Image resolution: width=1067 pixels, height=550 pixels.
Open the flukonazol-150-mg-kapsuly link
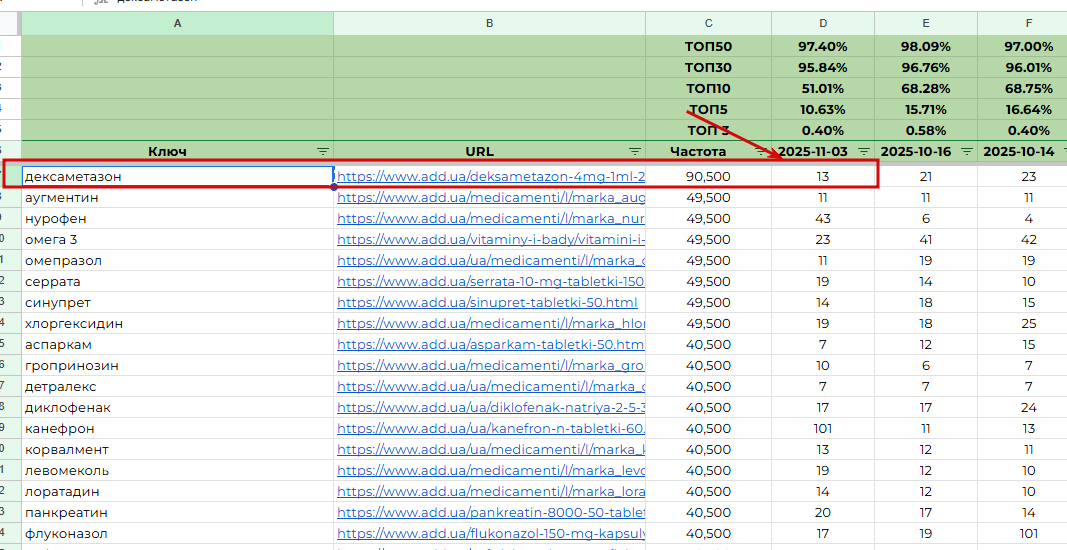[x=491, y=534]
